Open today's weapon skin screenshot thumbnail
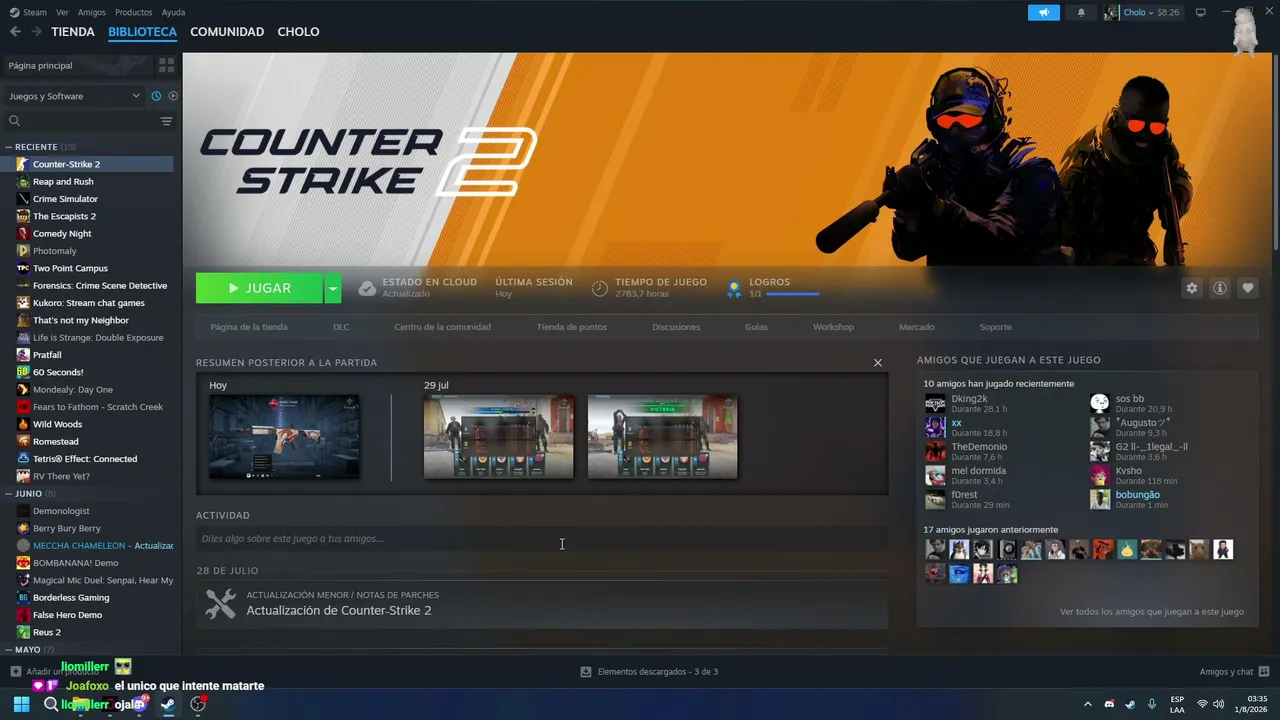This screenshot has width=1280, height=720. (284, 437)
